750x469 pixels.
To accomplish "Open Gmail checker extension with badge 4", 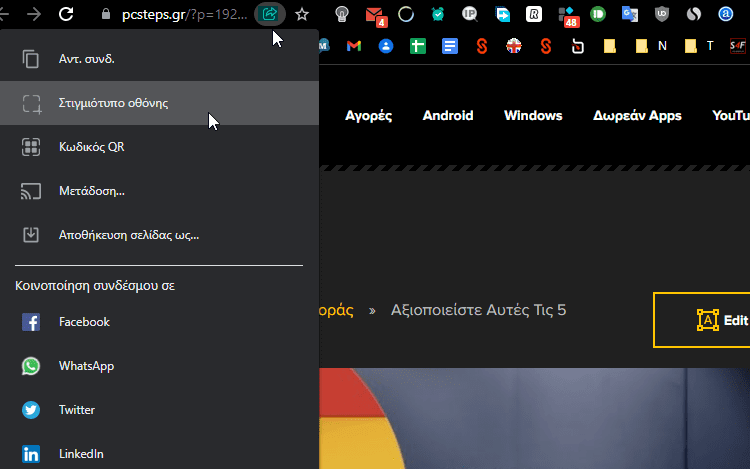I will 375,16.
